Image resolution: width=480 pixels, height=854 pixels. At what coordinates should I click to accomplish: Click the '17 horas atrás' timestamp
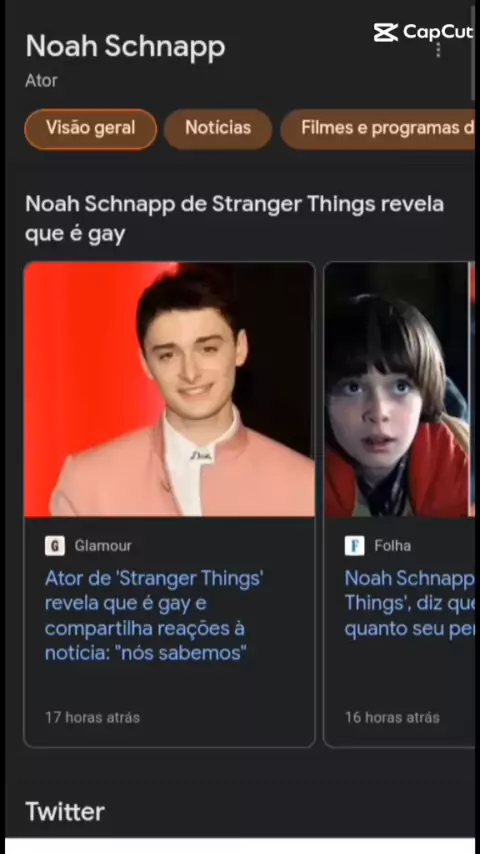tap(92, 717)
